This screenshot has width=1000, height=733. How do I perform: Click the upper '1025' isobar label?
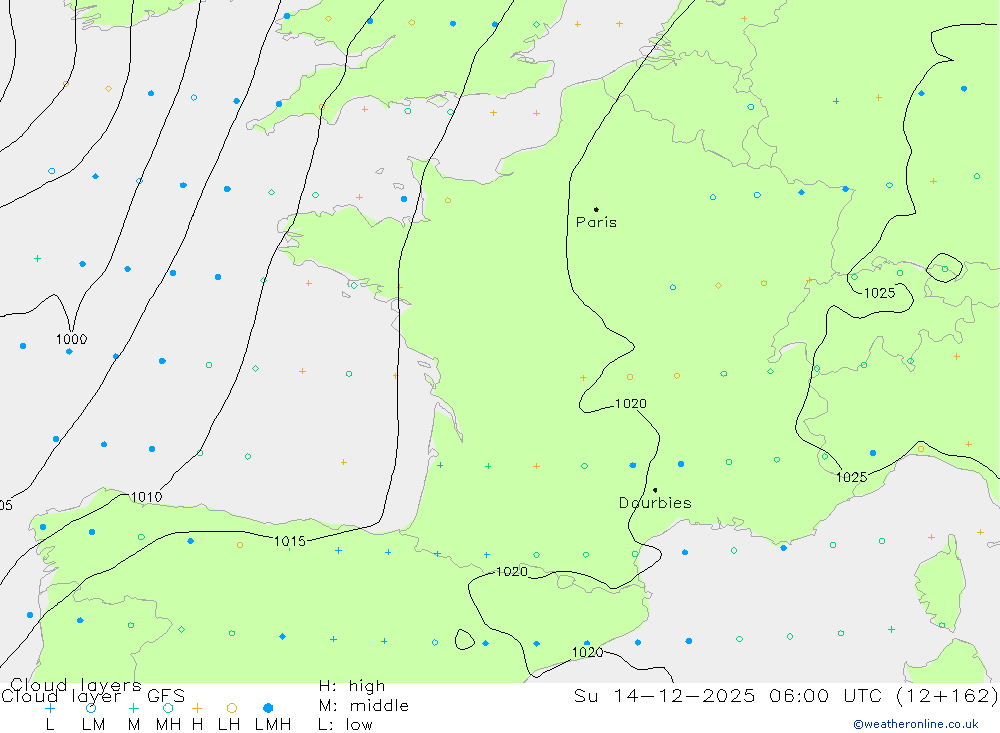[x=879, y=293]
